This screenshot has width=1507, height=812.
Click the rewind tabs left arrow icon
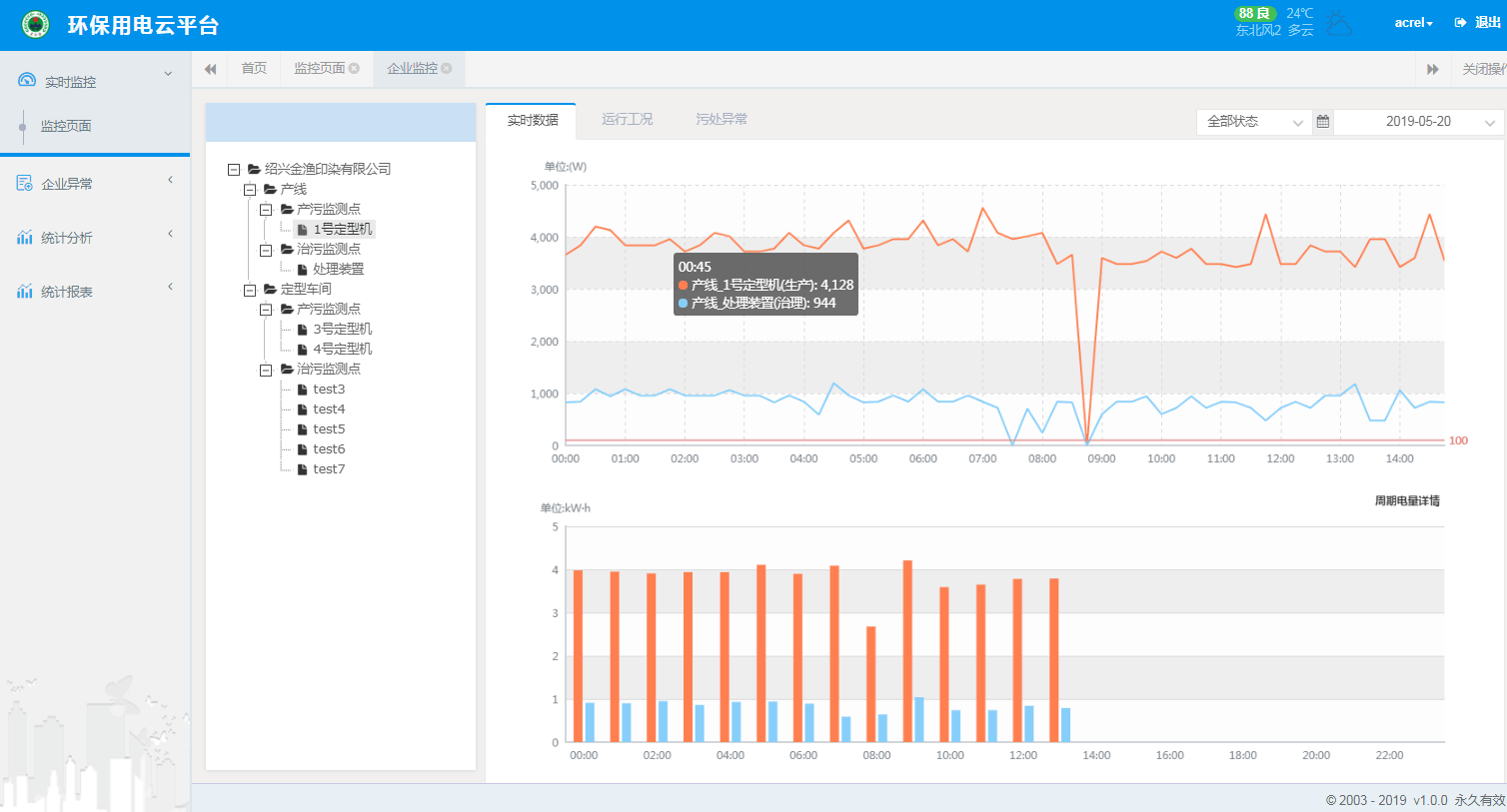point(210,69)
